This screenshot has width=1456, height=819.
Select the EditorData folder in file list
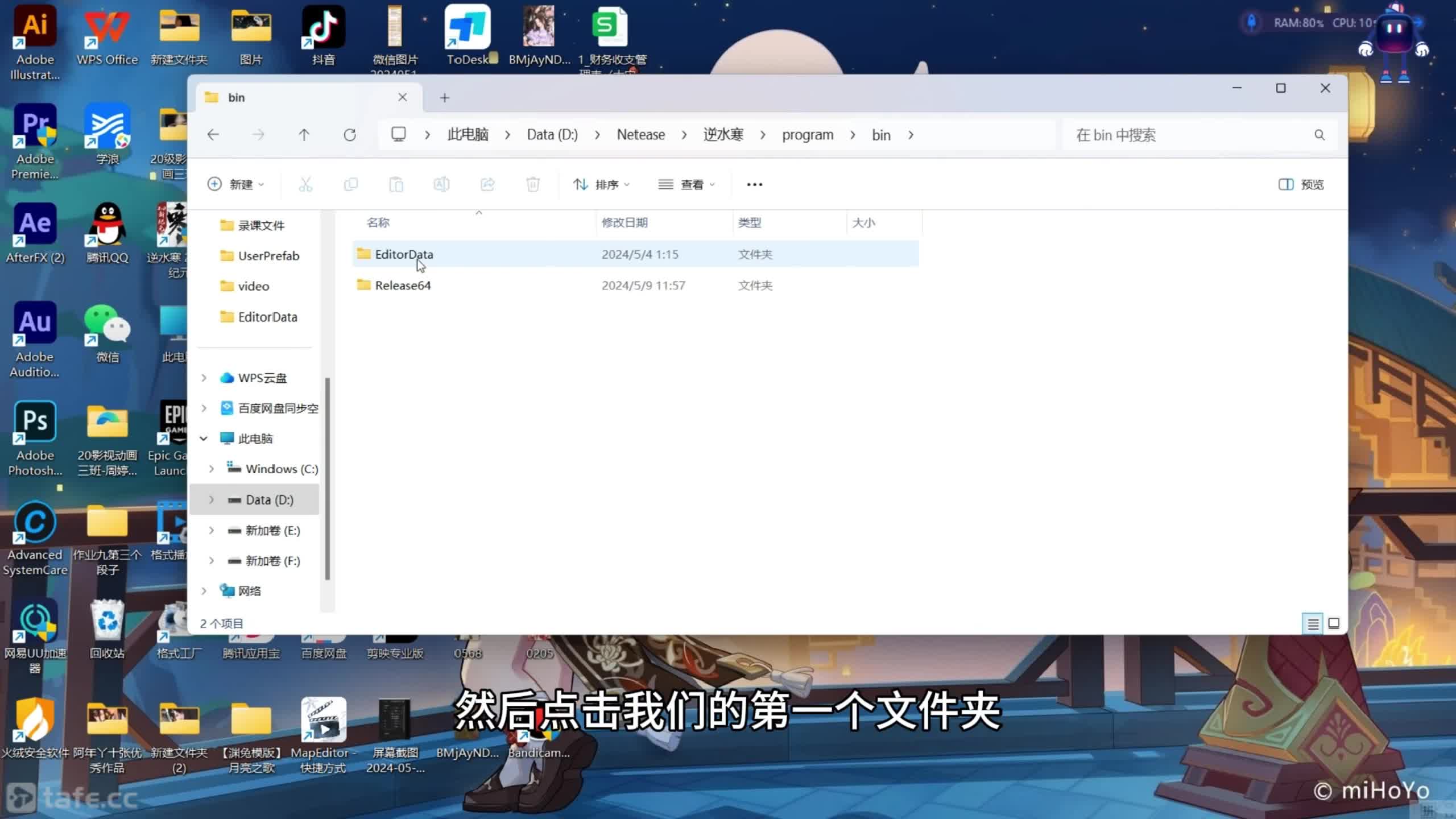click(636, 254)
